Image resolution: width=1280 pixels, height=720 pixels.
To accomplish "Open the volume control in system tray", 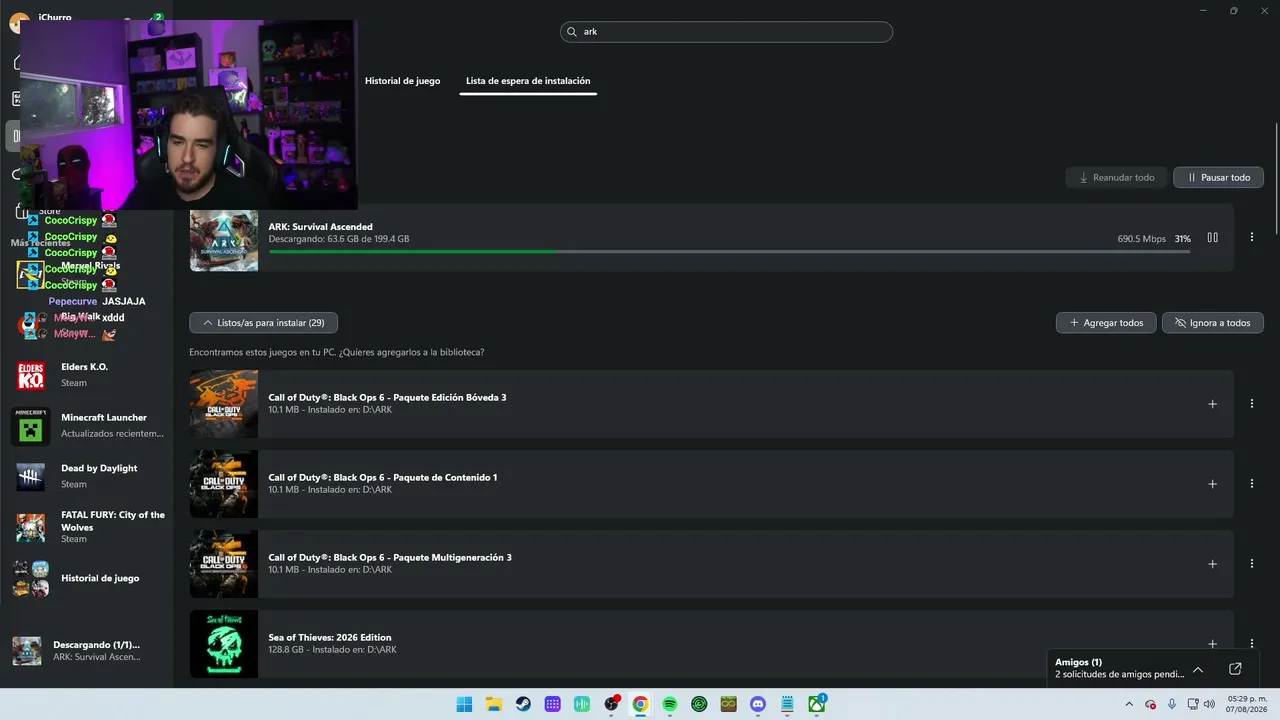I will click(x=1211, y=704).
